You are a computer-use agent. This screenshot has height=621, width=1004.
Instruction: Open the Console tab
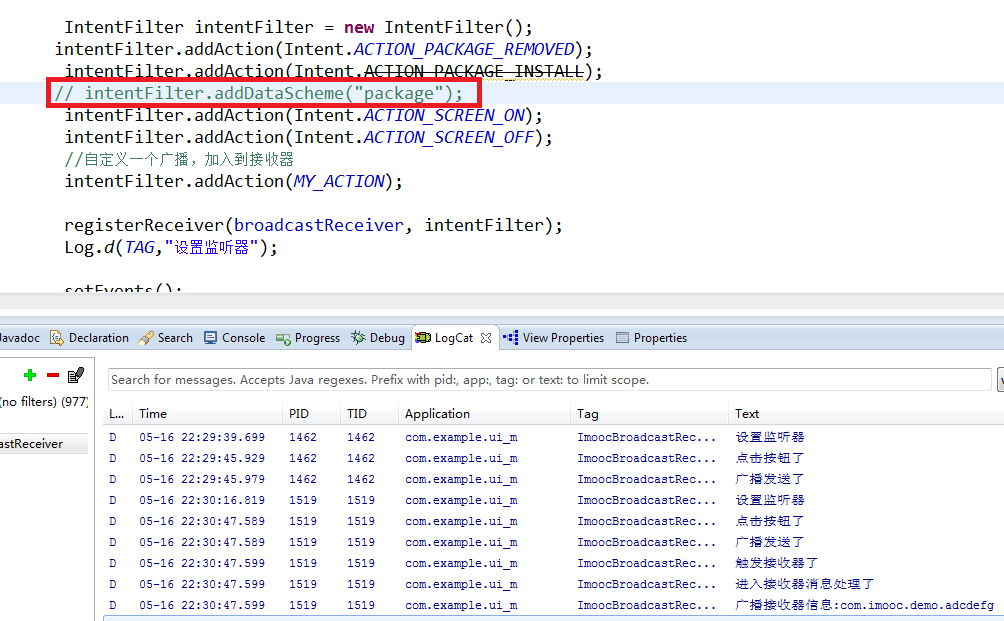(x=234, y=338)
